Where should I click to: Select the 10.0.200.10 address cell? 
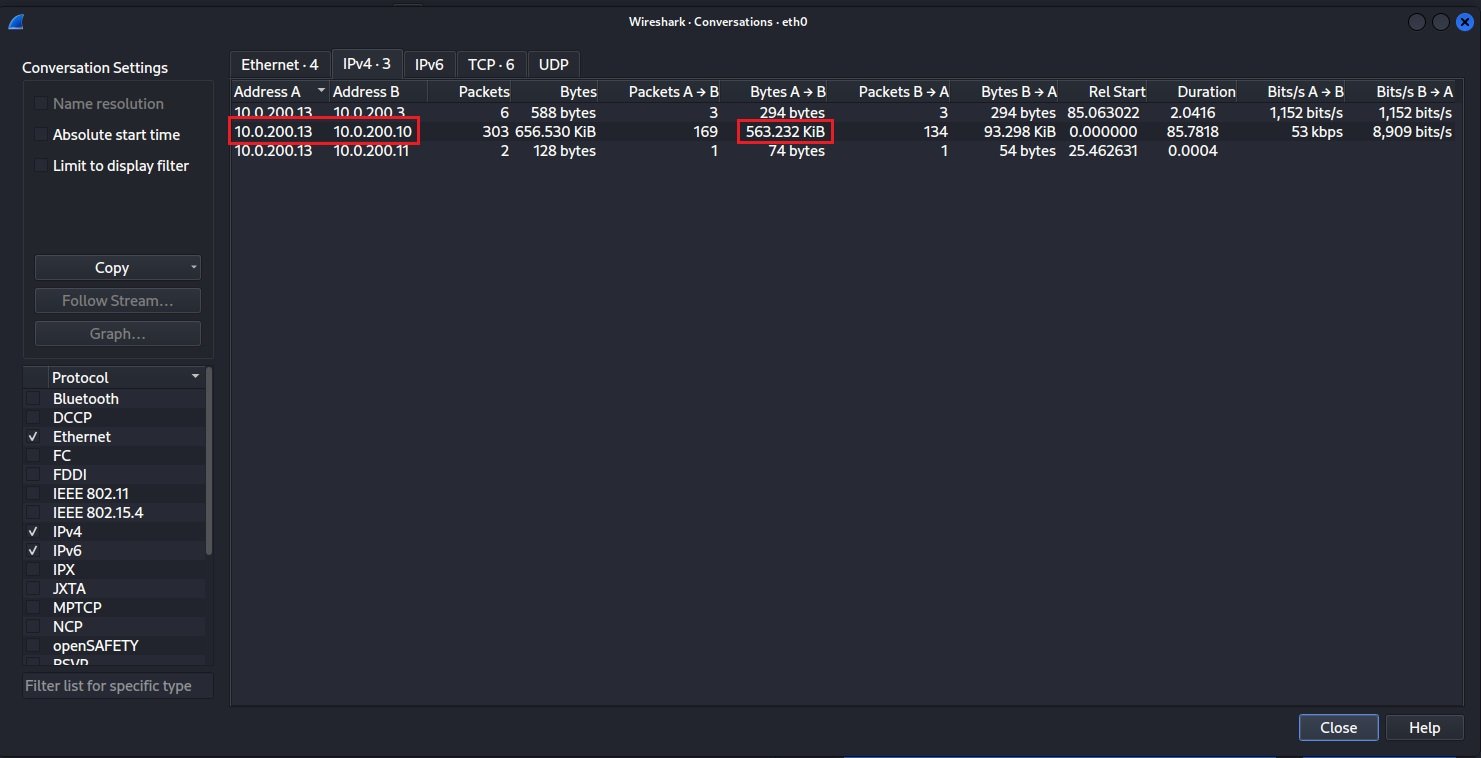[x=371, y=132]
